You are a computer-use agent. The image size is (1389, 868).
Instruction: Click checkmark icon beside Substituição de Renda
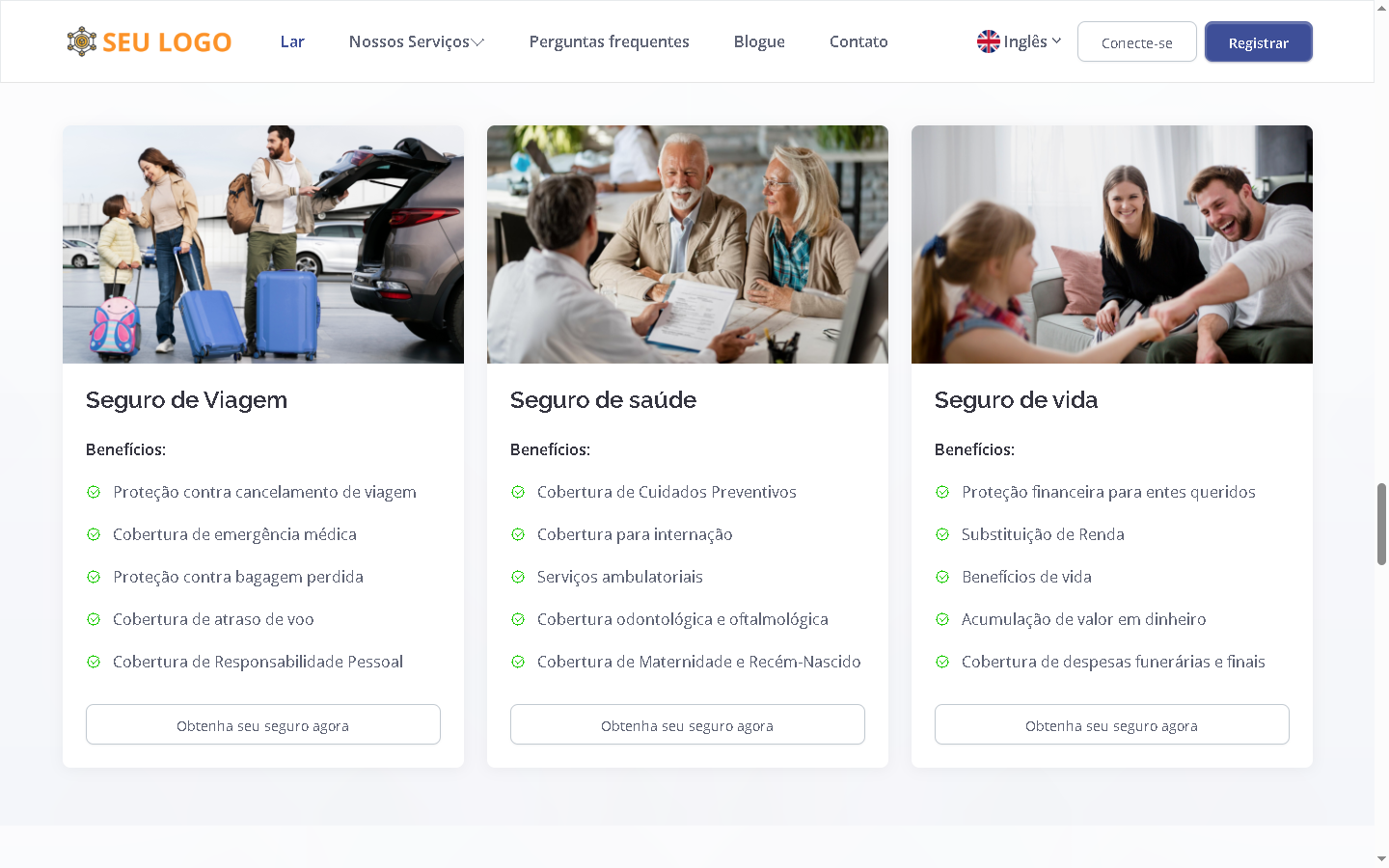pos(942,534)
